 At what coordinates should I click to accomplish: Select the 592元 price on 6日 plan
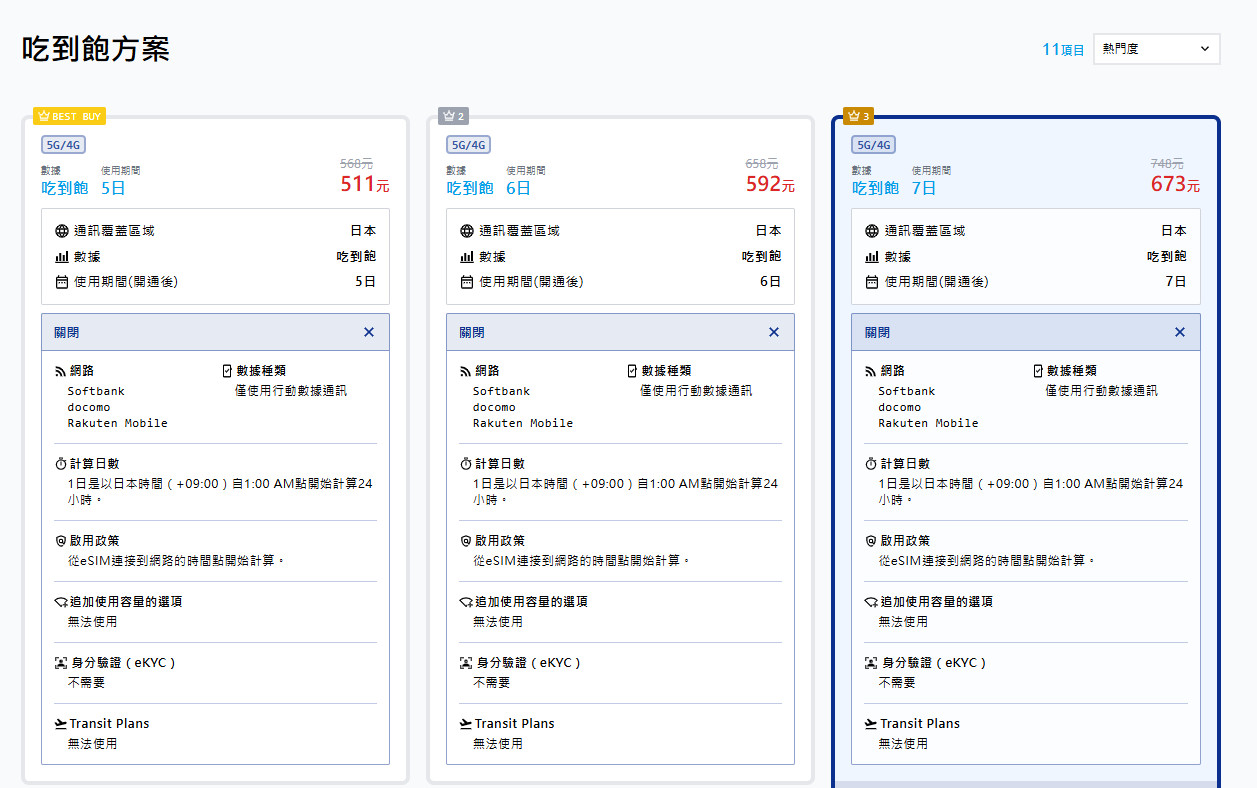point(769,184)
